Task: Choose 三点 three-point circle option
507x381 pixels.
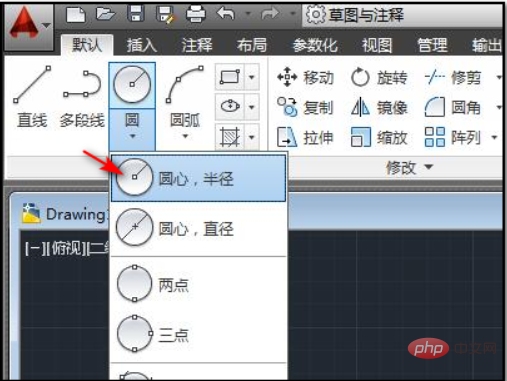Action: (198, 334)
